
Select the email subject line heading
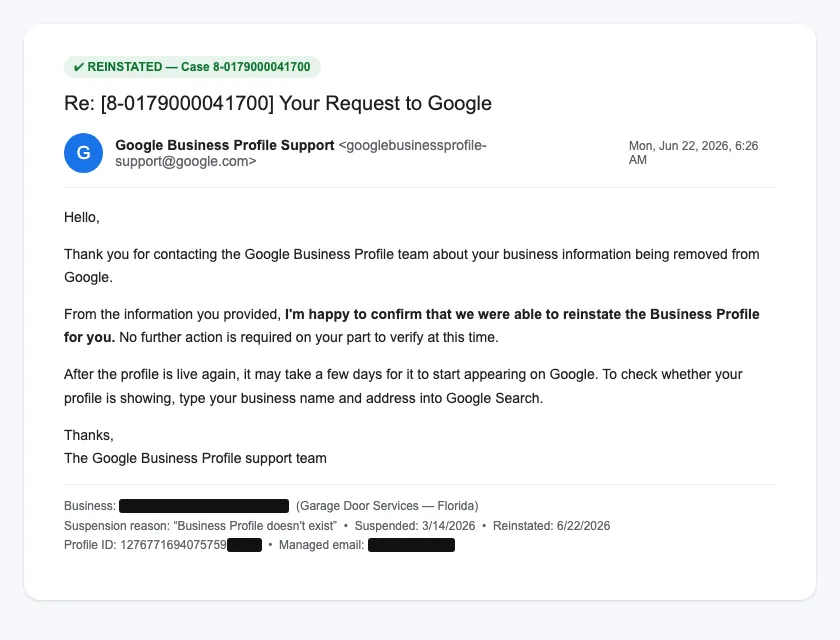point(278,103)
